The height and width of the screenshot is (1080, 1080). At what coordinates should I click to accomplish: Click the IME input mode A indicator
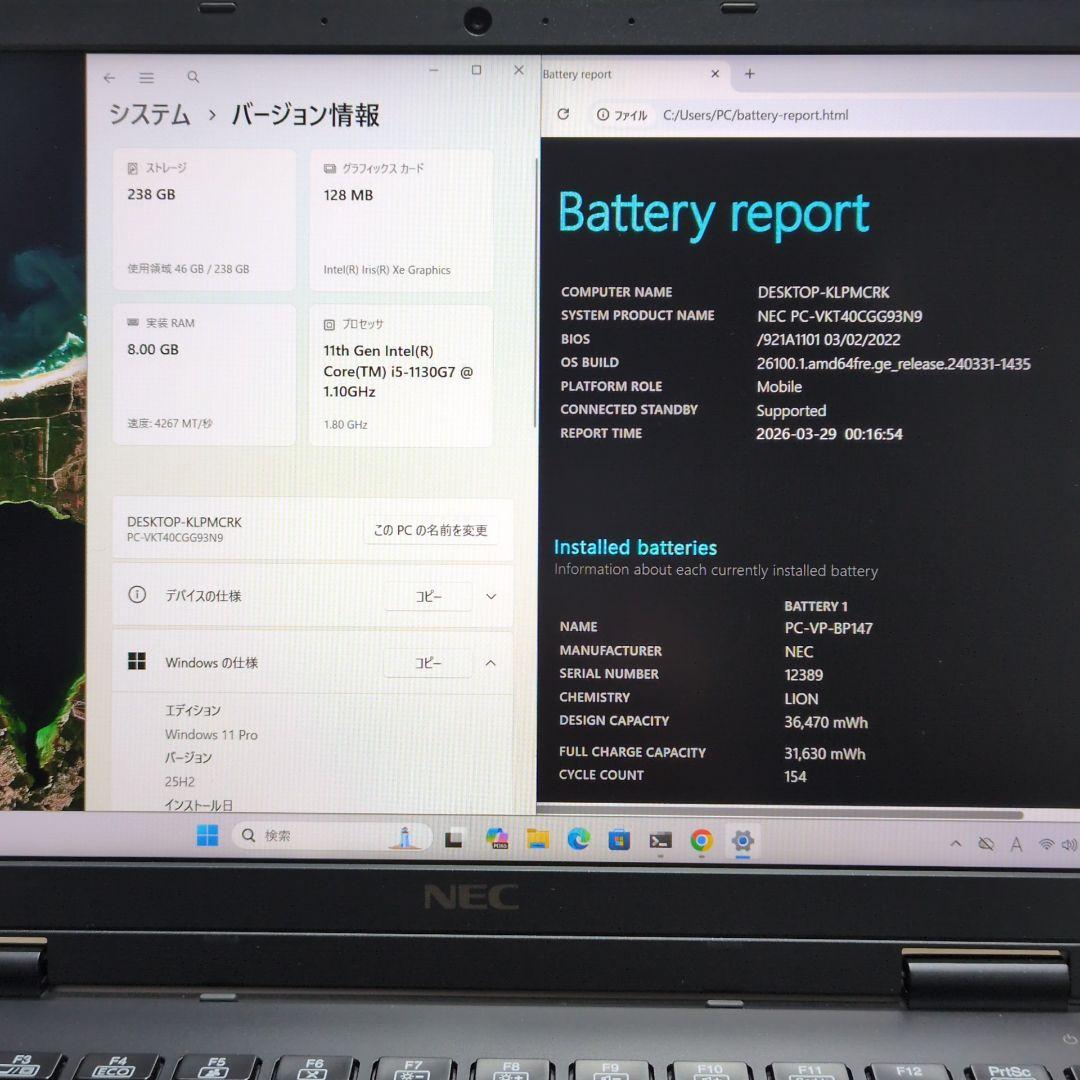tap(1016, 844)
